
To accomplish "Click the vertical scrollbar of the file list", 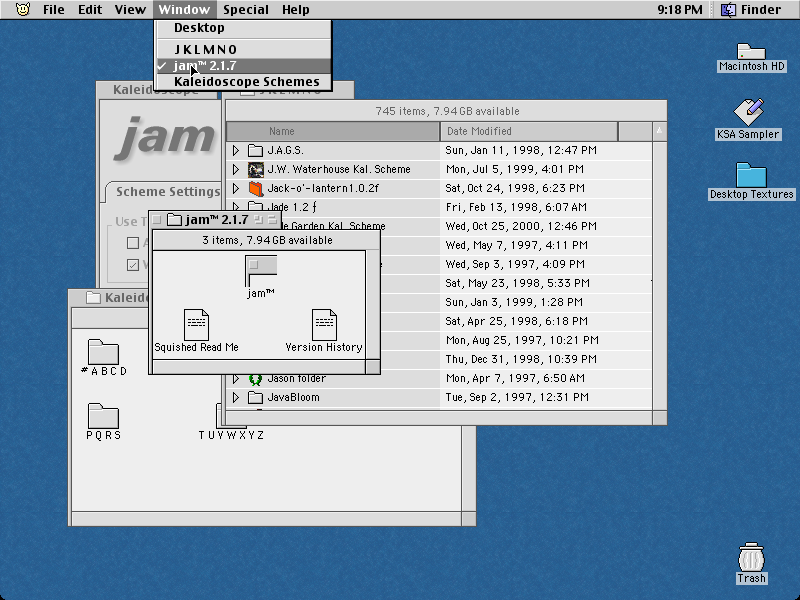I will pos(660,276).
